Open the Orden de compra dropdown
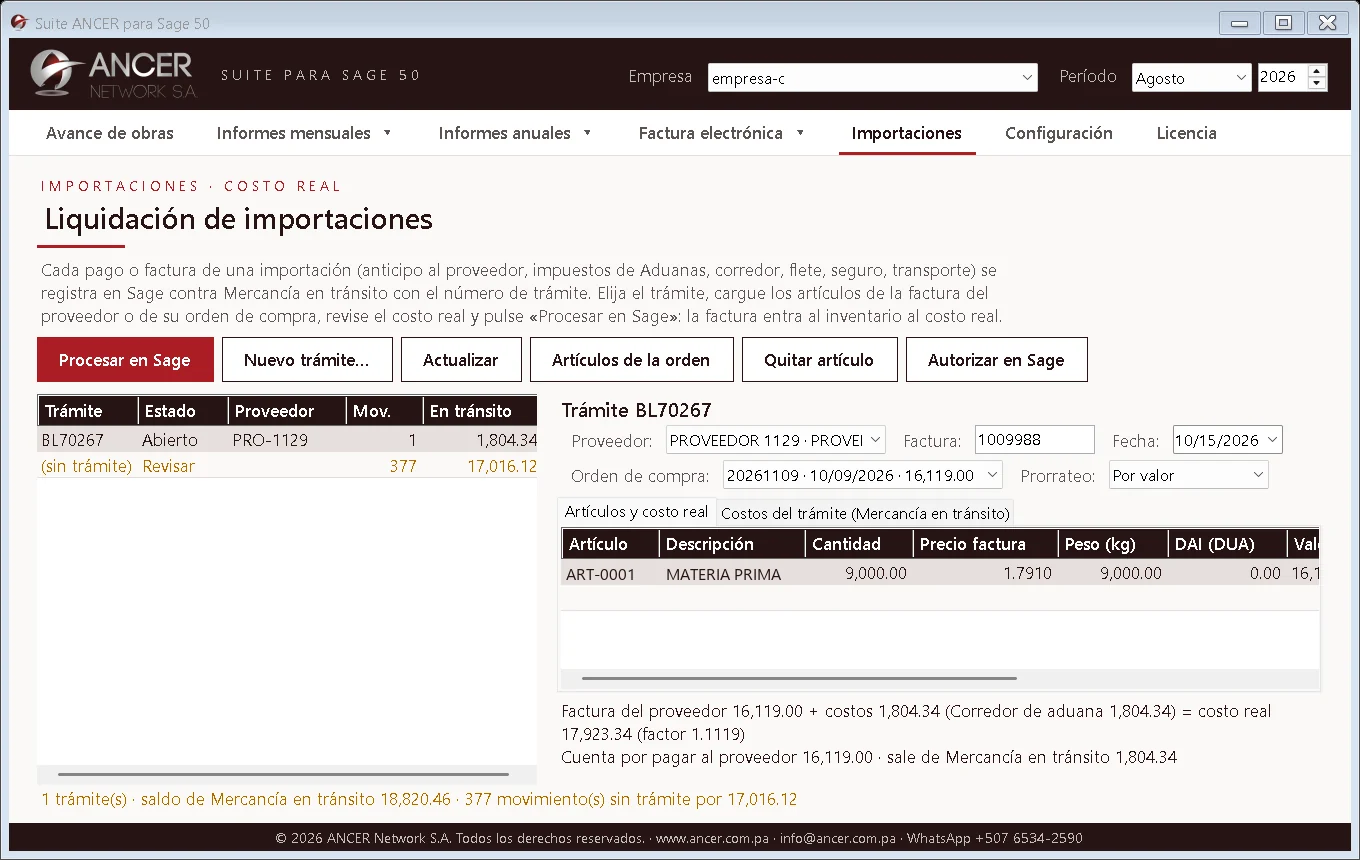 [x=863, y=476]
